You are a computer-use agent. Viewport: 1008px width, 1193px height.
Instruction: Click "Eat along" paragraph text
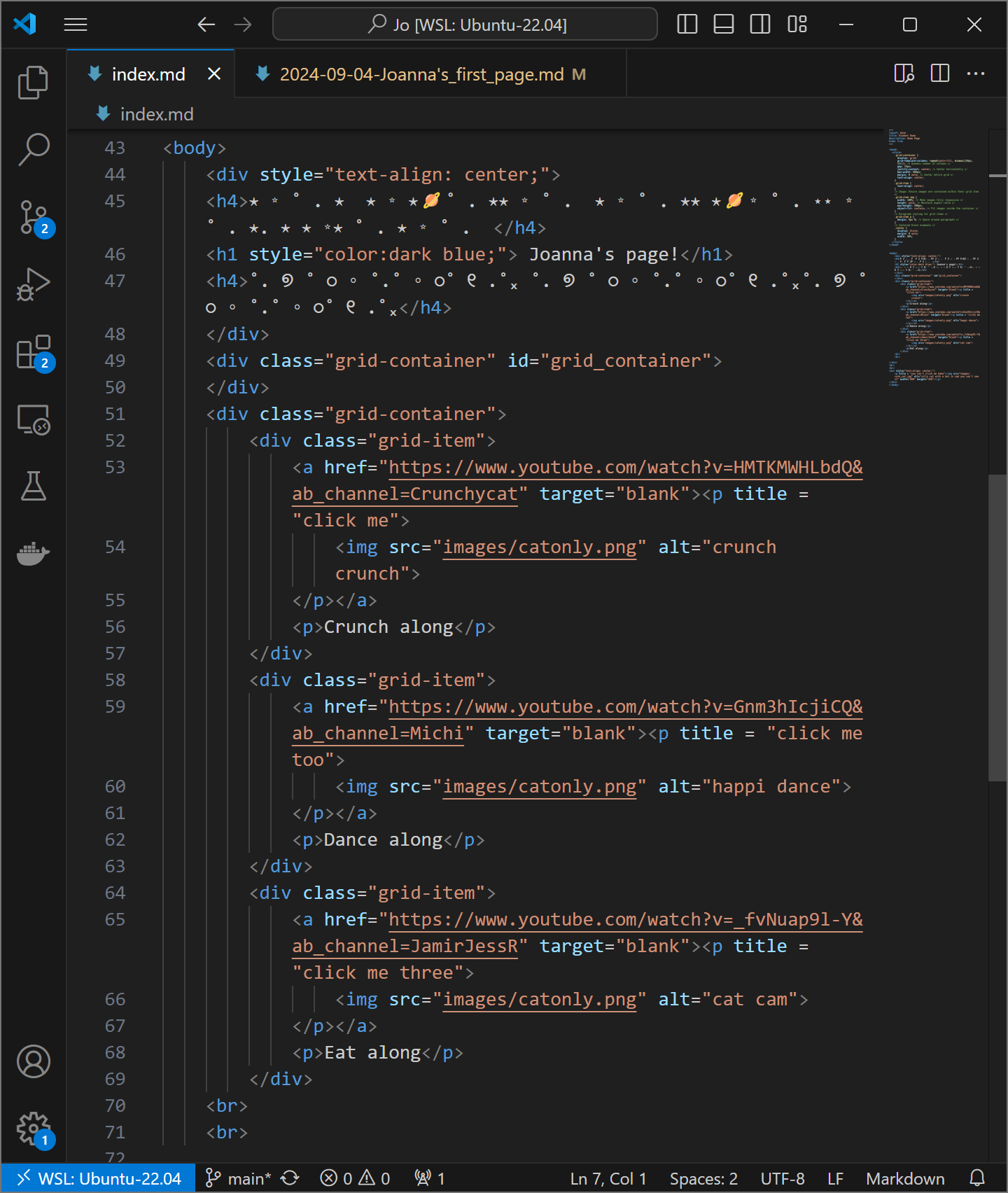click(372, 1052)
